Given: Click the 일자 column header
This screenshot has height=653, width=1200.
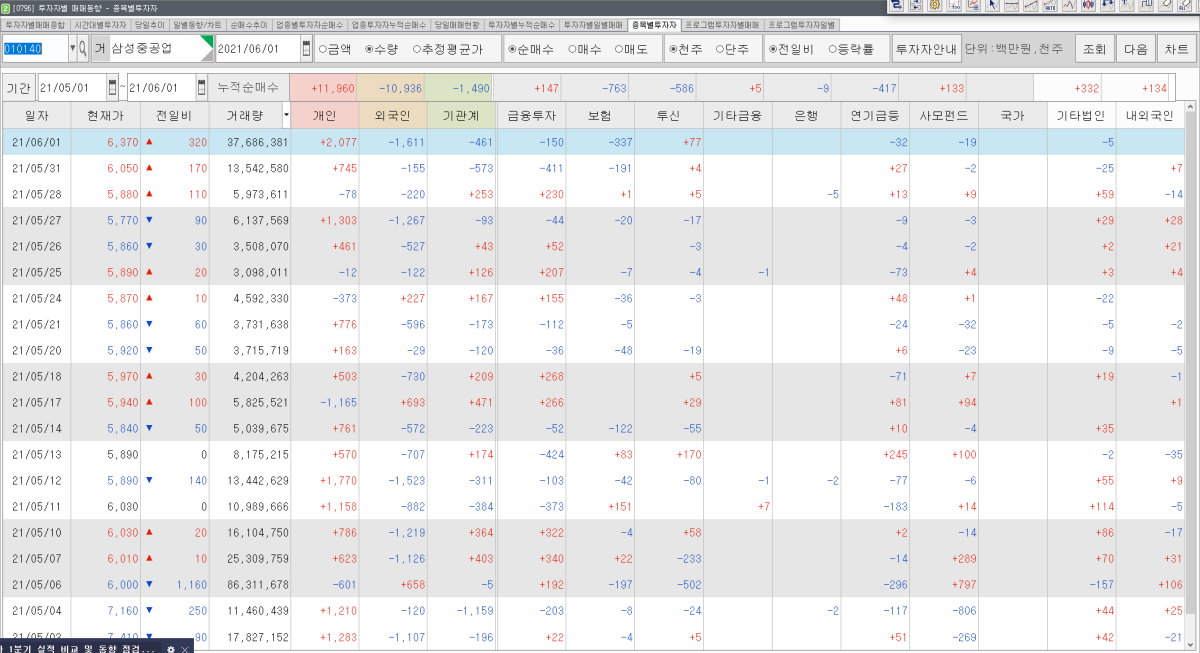Looking at the screenshot, I should tap(37, 115).
